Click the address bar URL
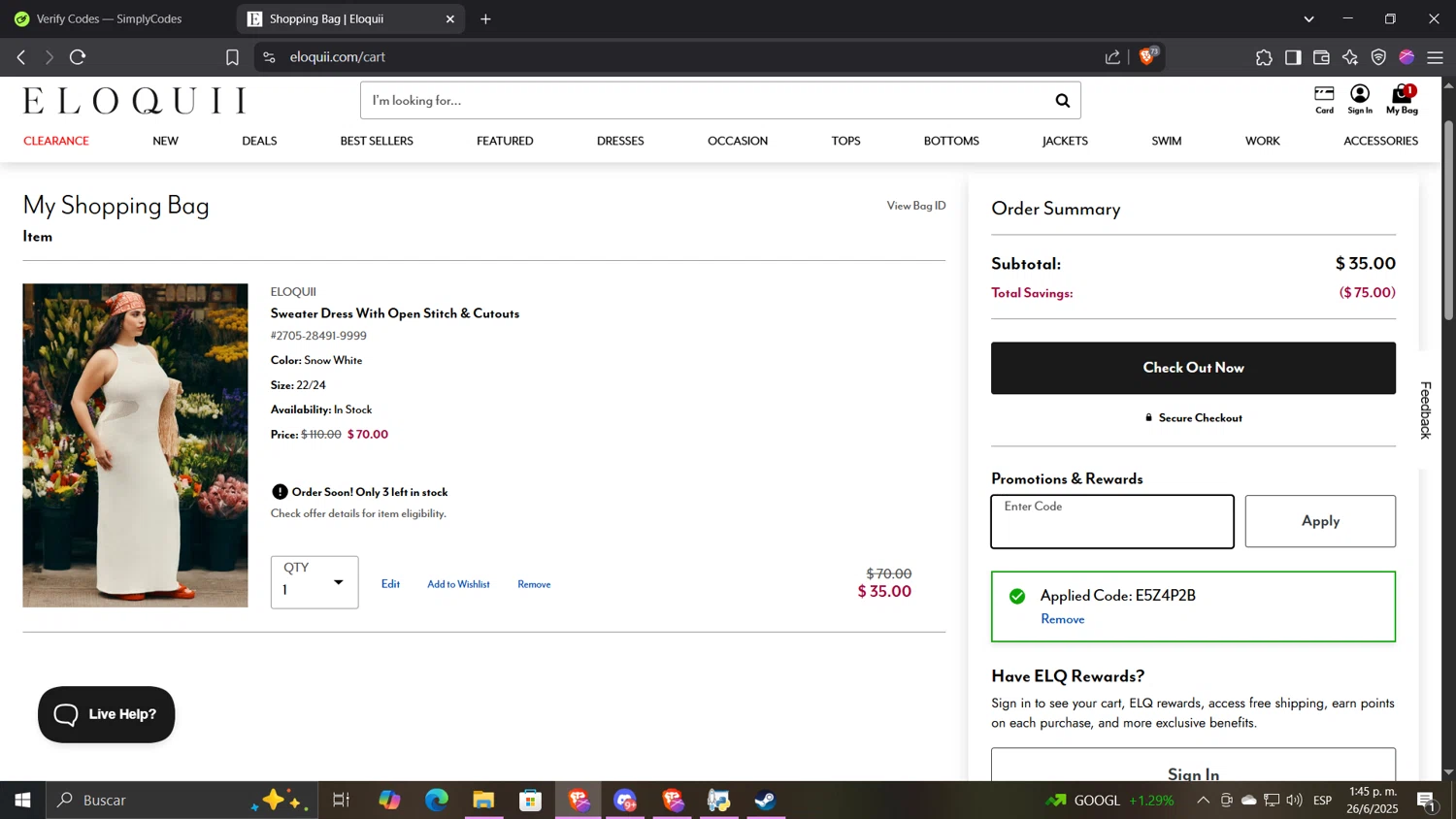This screenshot has height=819, width=1456. [x=337, y=57]
